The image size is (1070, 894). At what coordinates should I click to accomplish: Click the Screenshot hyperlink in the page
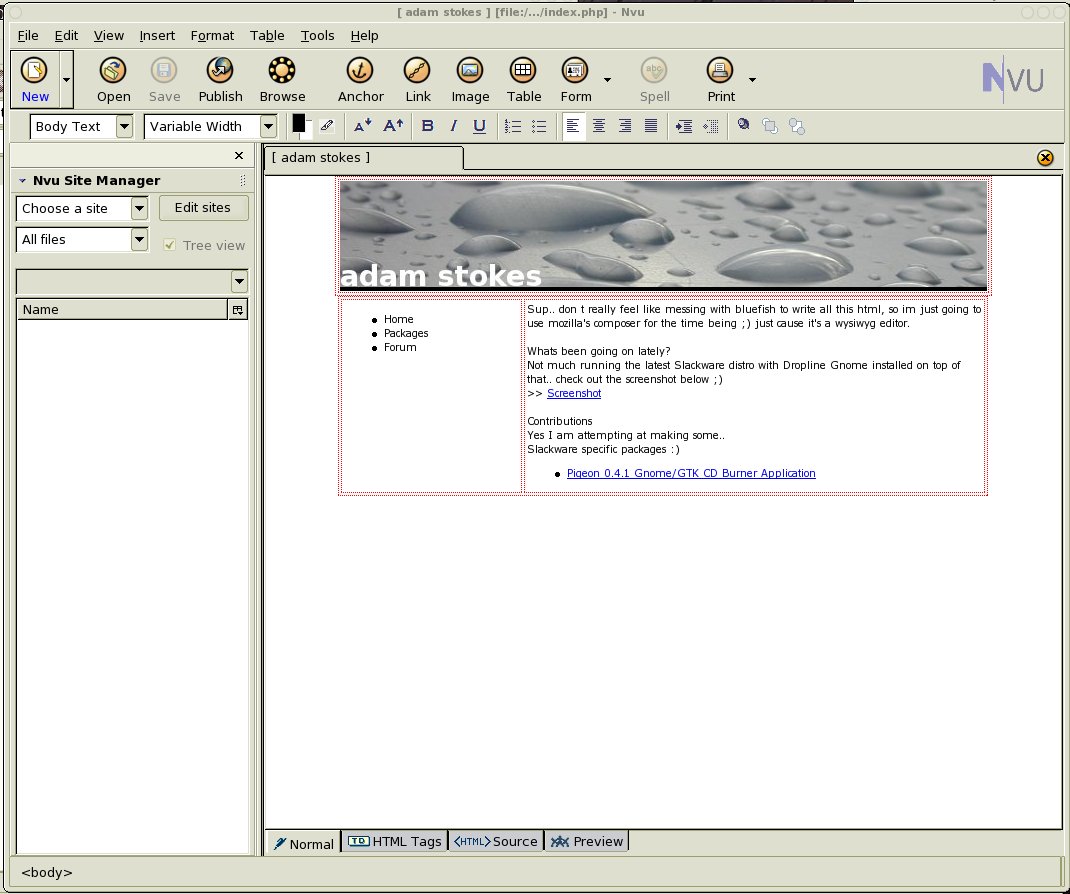(574, 393)
